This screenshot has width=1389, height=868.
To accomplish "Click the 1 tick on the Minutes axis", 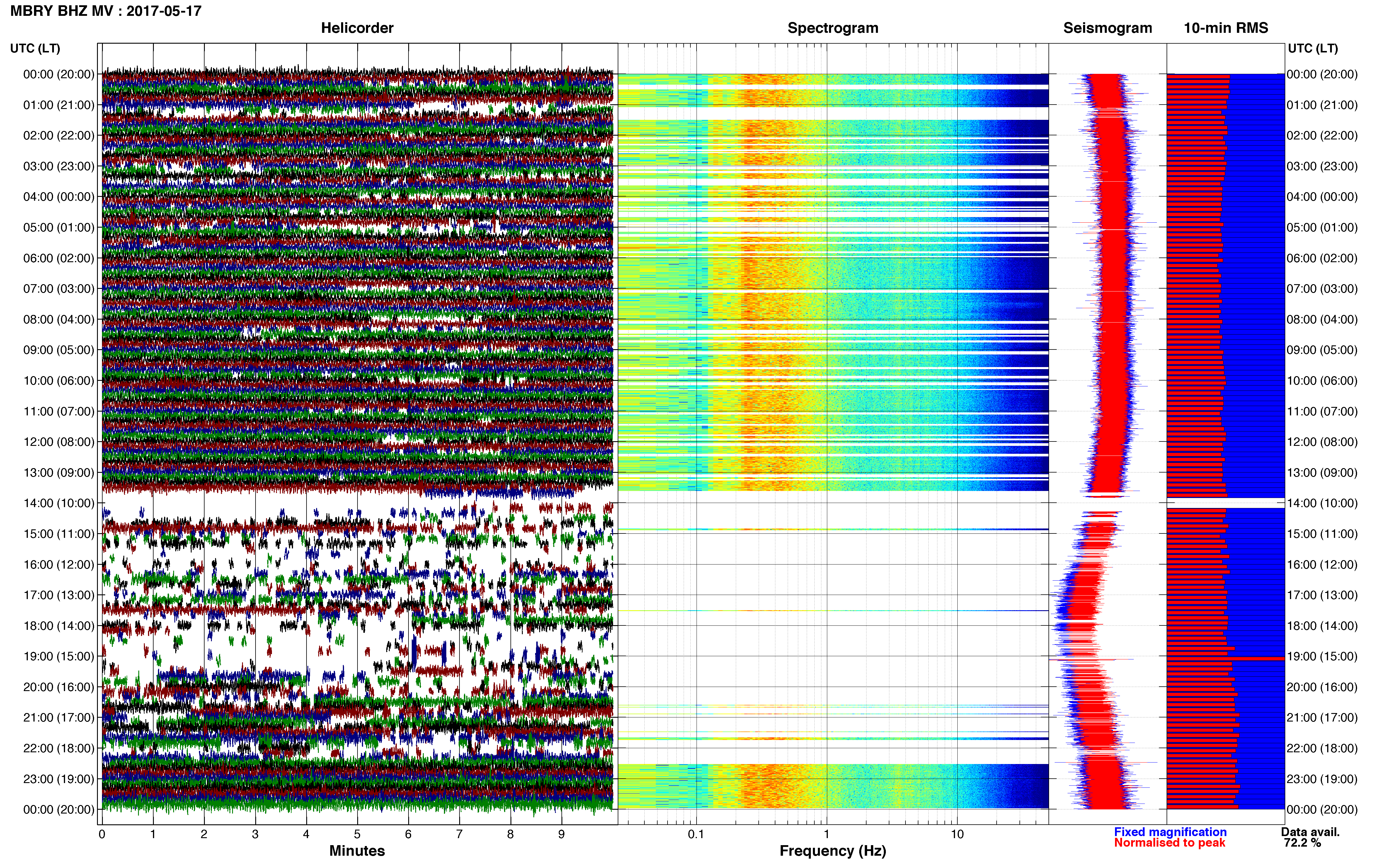I will pyautogui.click(x=153, y=835).
